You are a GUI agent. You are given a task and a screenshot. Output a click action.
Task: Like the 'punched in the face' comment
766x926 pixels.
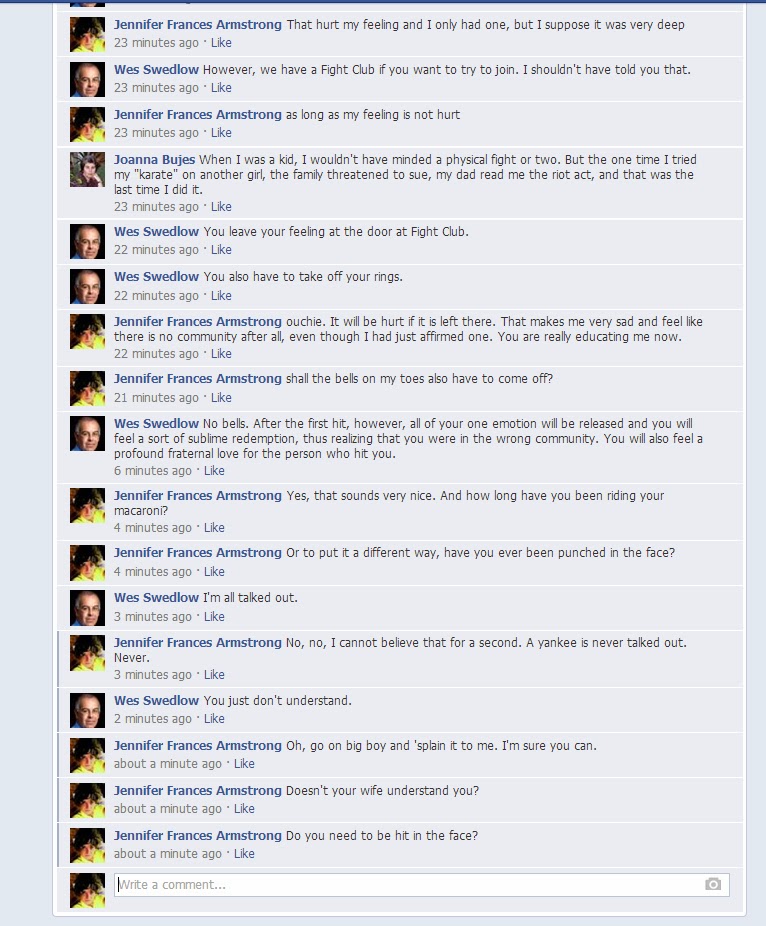pos(214,572)
